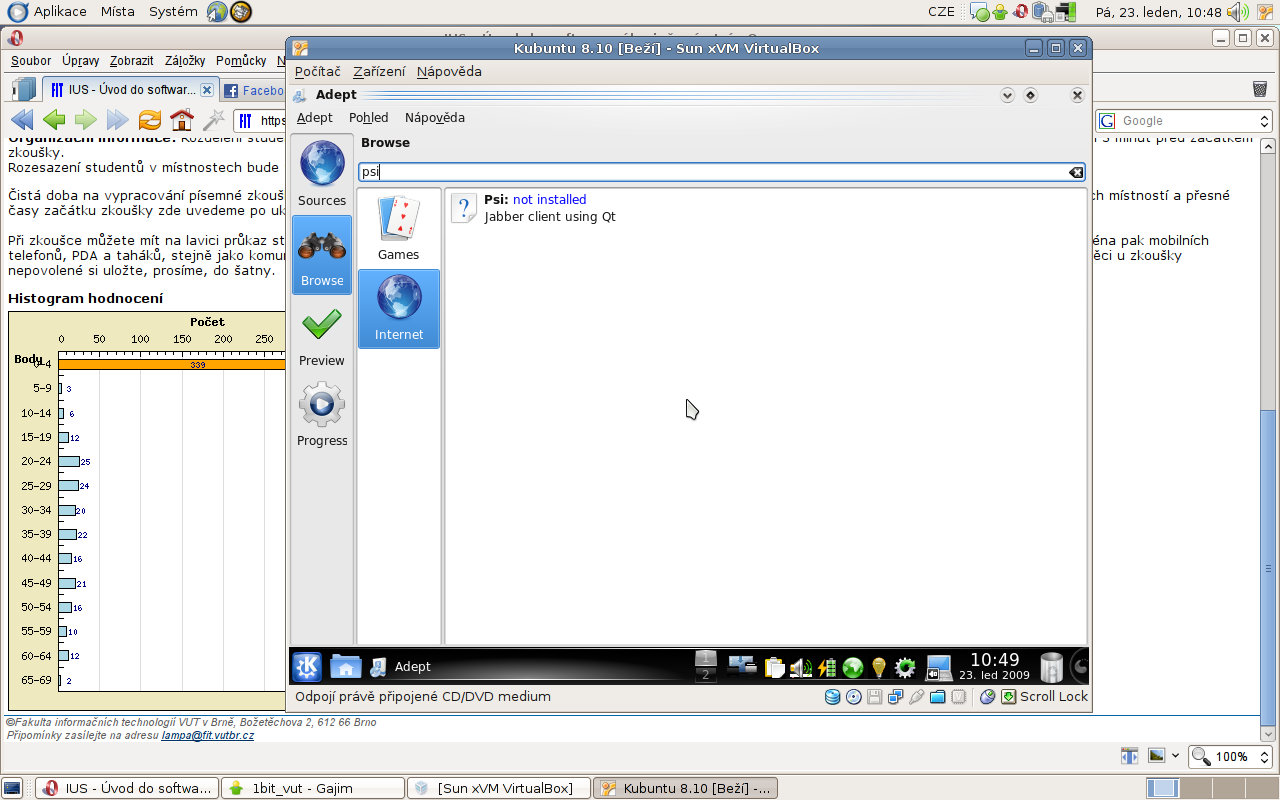Open the KDE trash icon

1052,666
